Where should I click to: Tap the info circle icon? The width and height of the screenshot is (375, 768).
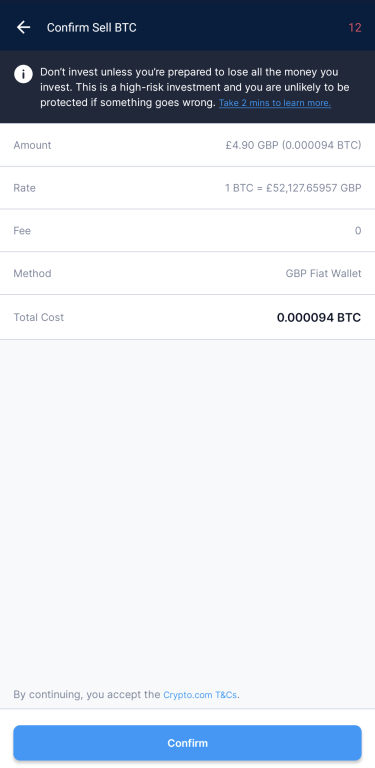23,74
